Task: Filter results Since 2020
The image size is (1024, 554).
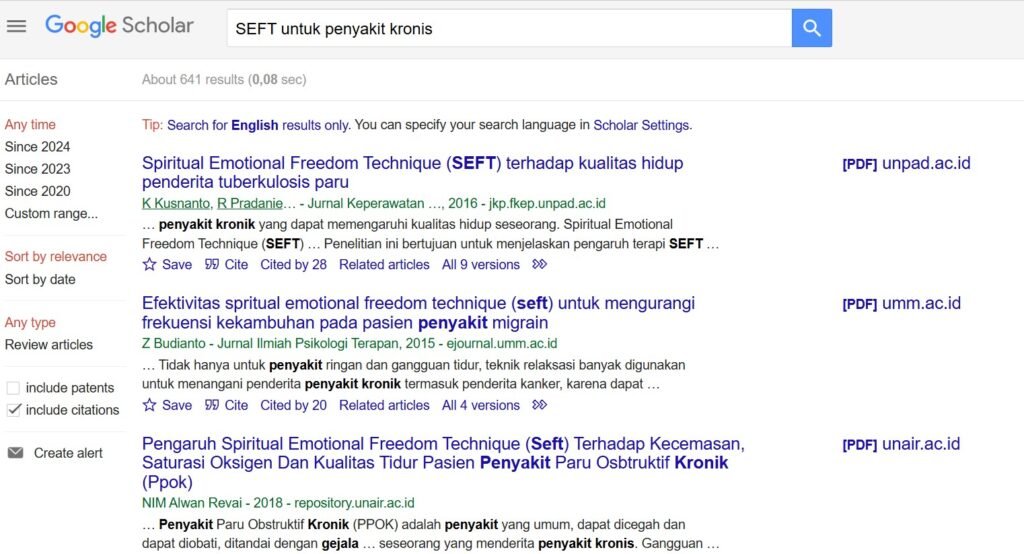Action: click(37, 191)
